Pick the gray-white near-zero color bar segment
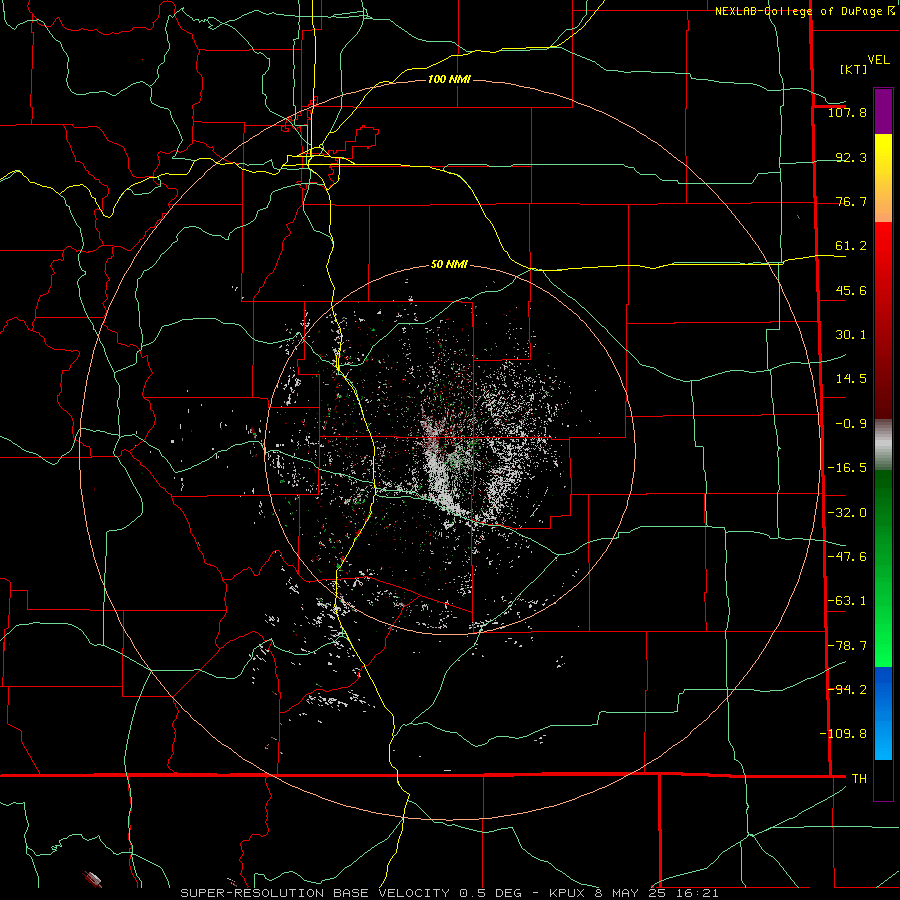The height and width of the screenshot is (900, 900). tap(883, 445)
